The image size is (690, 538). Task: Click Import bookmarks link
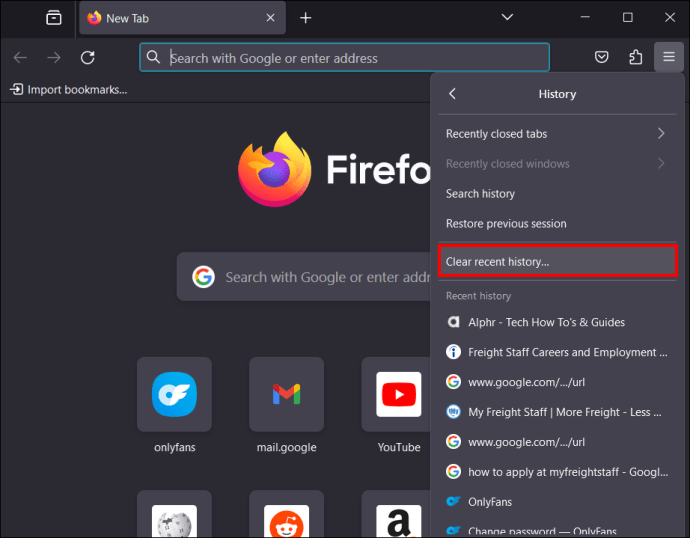click(69, 90)
